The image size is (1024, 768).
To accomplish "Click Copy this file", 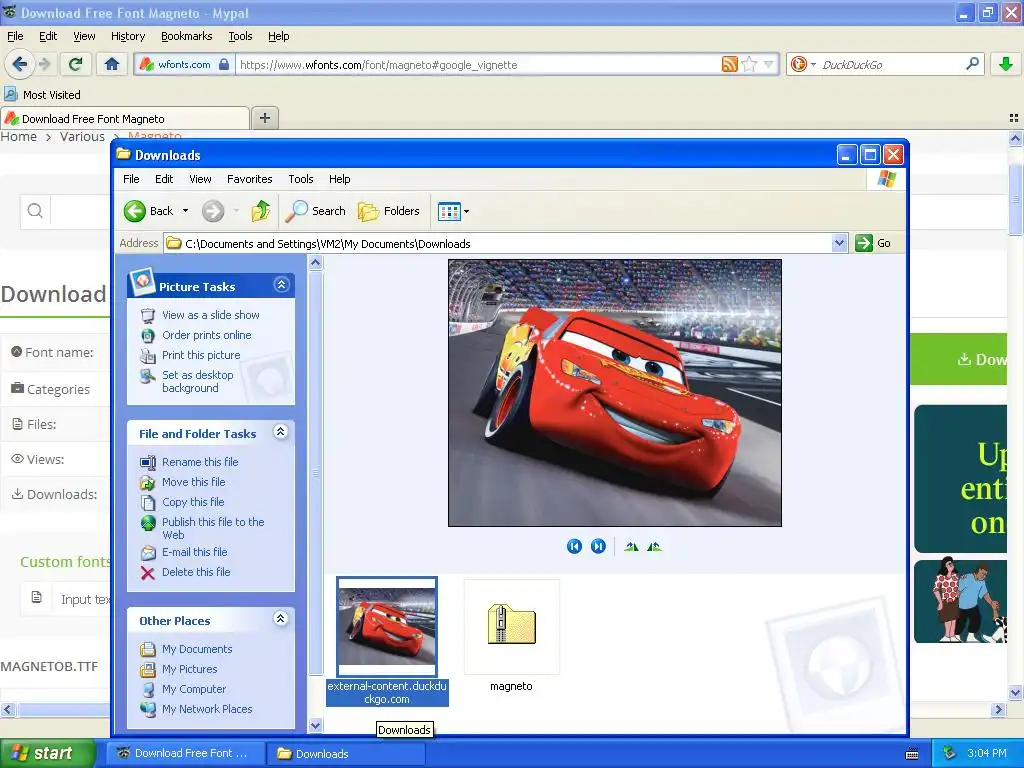I will pyautogui.click(x=193, y=502).
